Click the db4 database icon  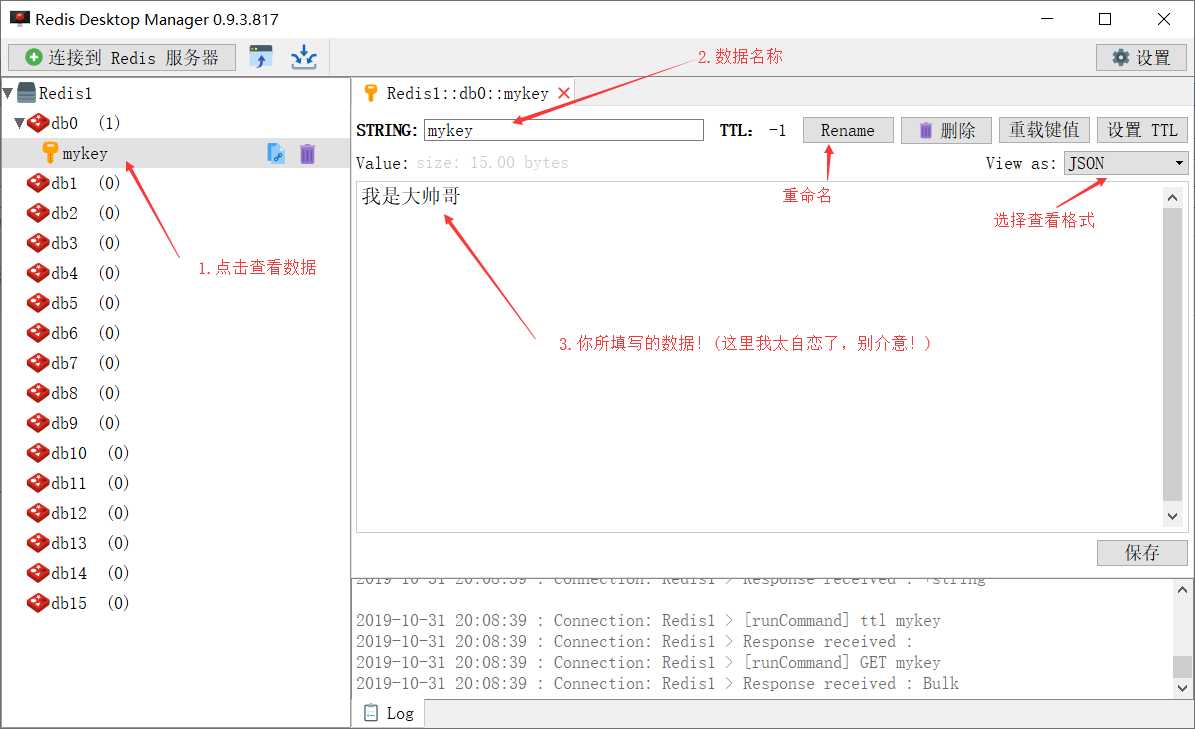(38, 273)
